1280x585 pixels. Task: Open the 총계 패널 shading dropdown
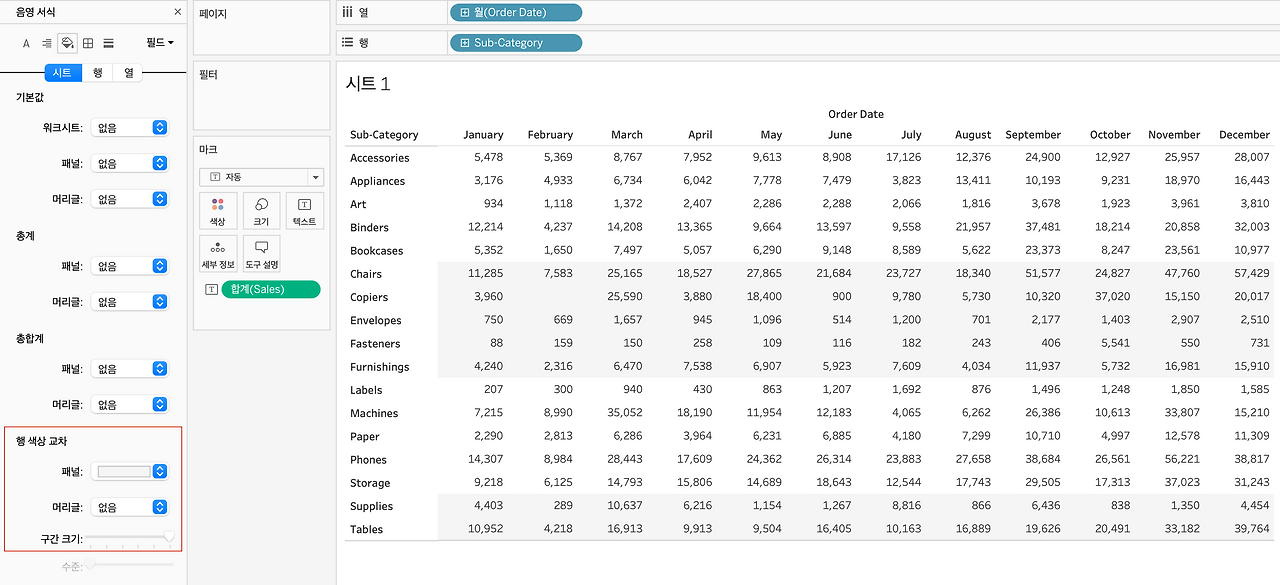point(130,266)
